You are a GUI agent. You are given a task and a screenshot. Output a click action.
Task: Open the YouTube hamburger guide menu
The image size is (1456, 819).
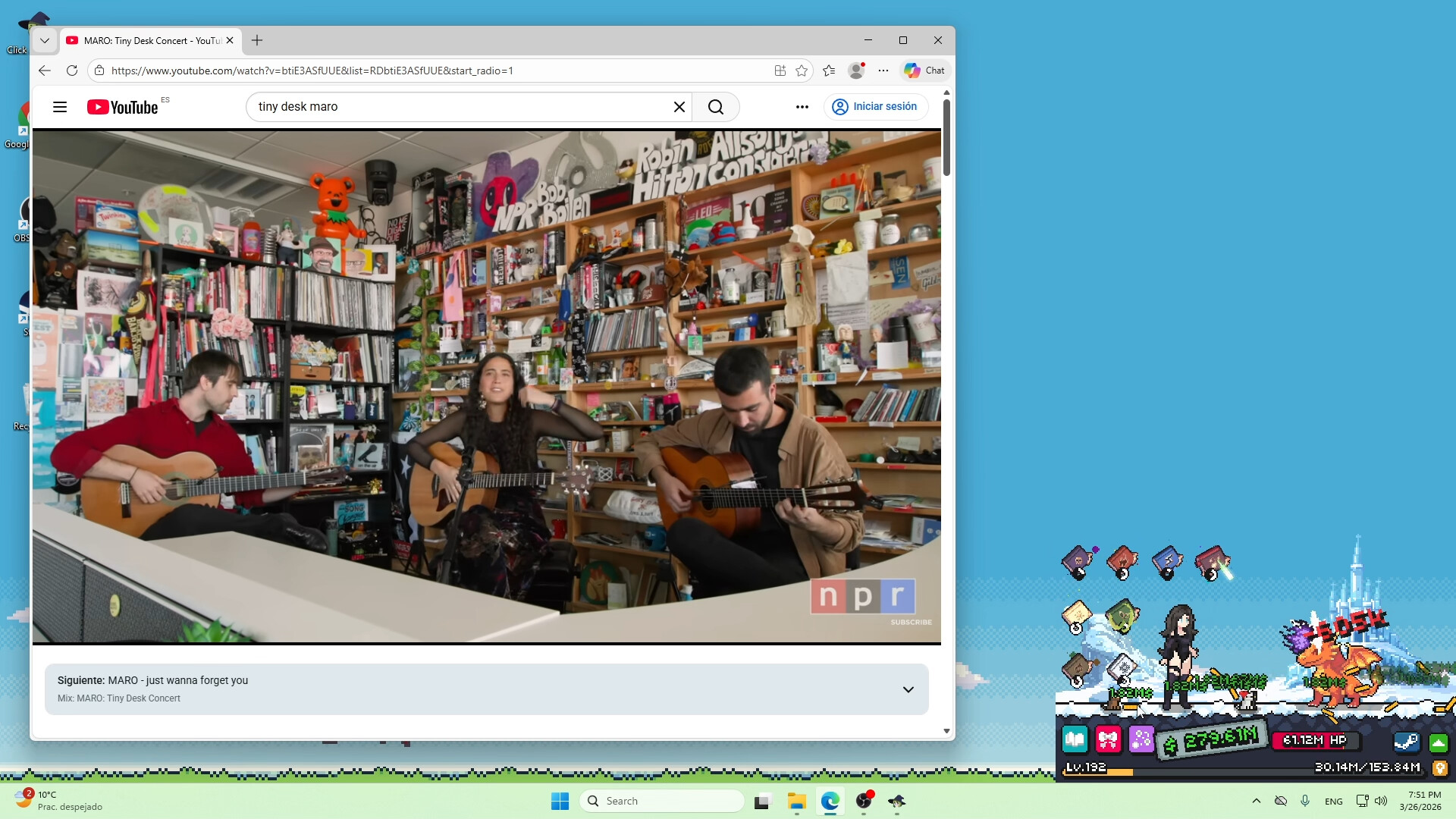coord(60,107)
